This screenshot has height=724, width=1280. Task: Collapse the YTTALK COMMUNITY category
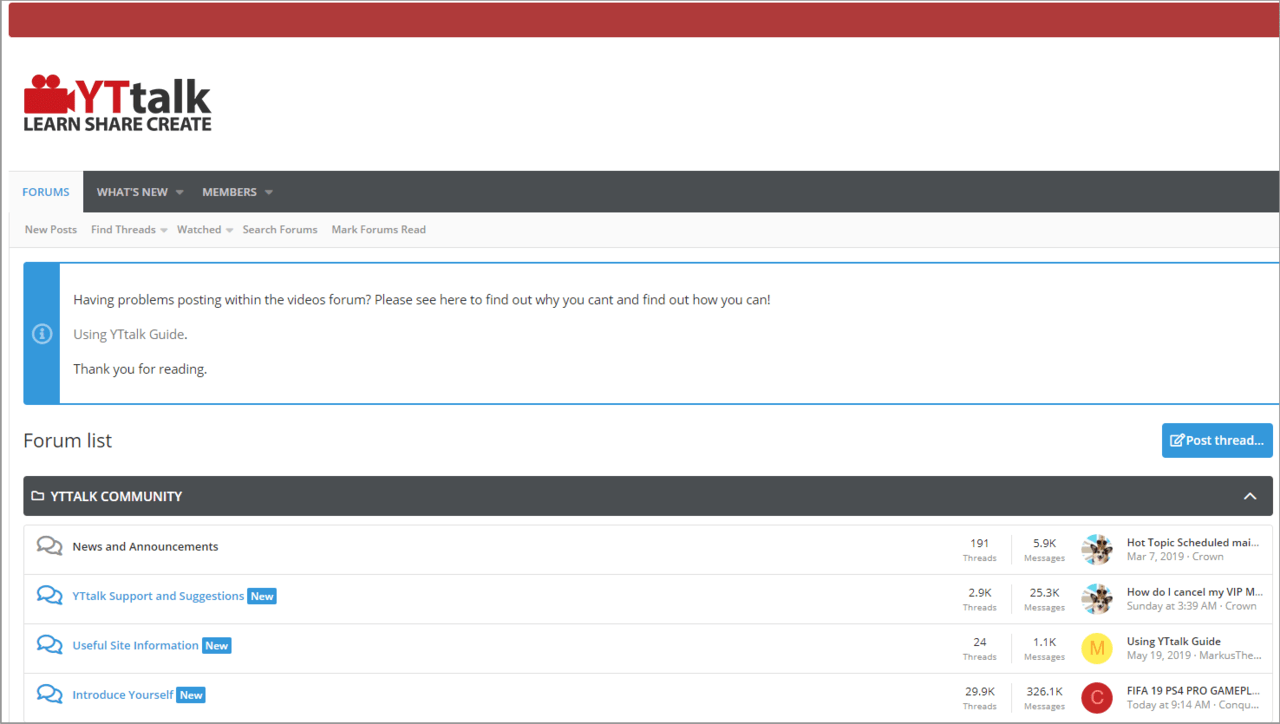pos(1250,496)
